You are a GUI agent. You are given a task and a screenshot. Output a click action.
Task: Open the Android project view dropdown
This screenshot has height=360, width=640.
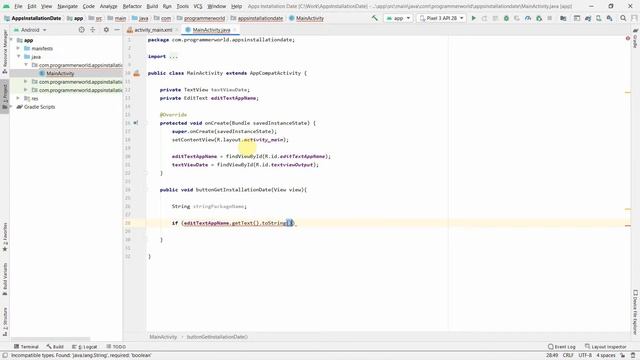(x=31, y=30)
